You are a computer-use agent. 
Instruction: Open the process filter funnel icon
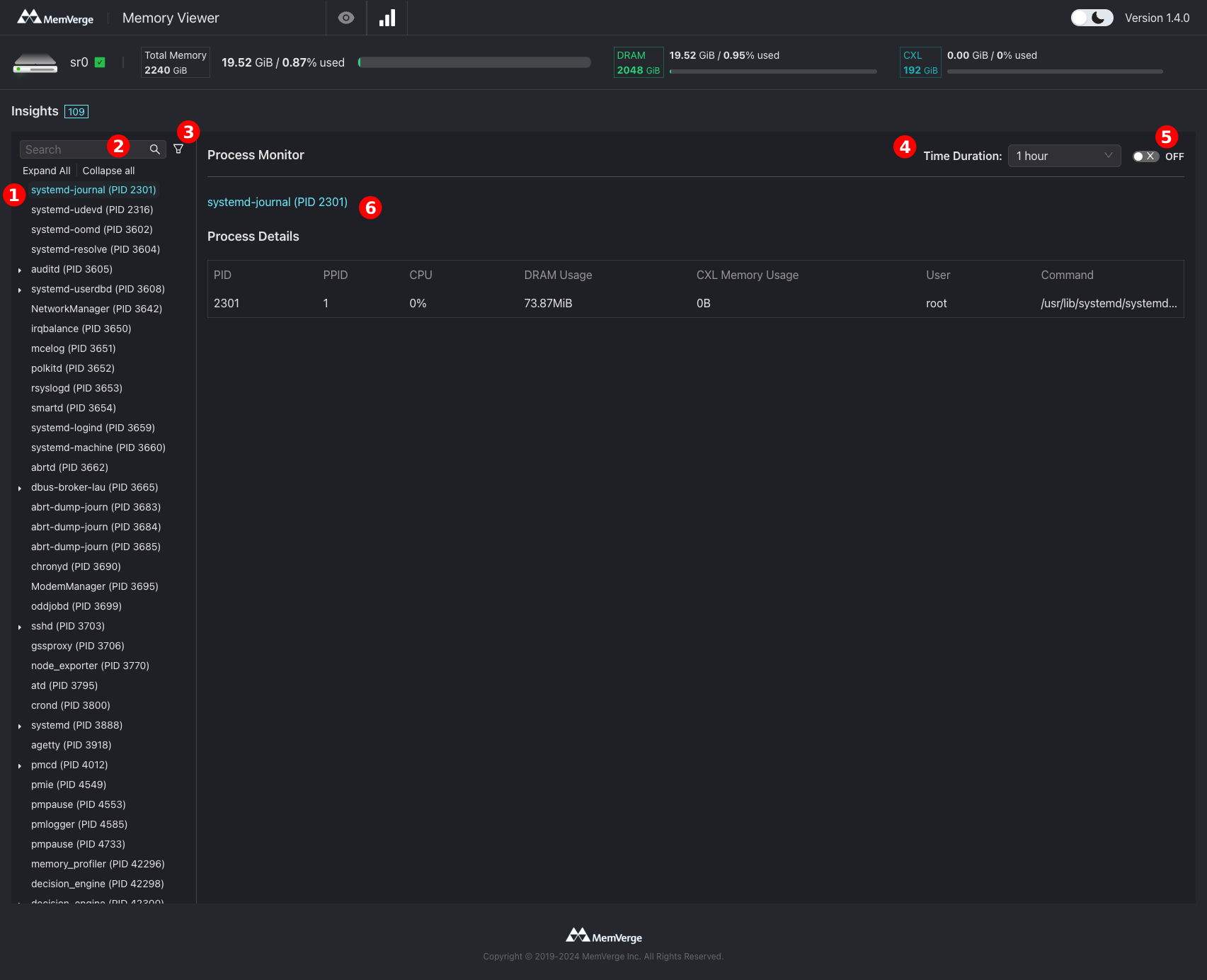pos(178,149)
